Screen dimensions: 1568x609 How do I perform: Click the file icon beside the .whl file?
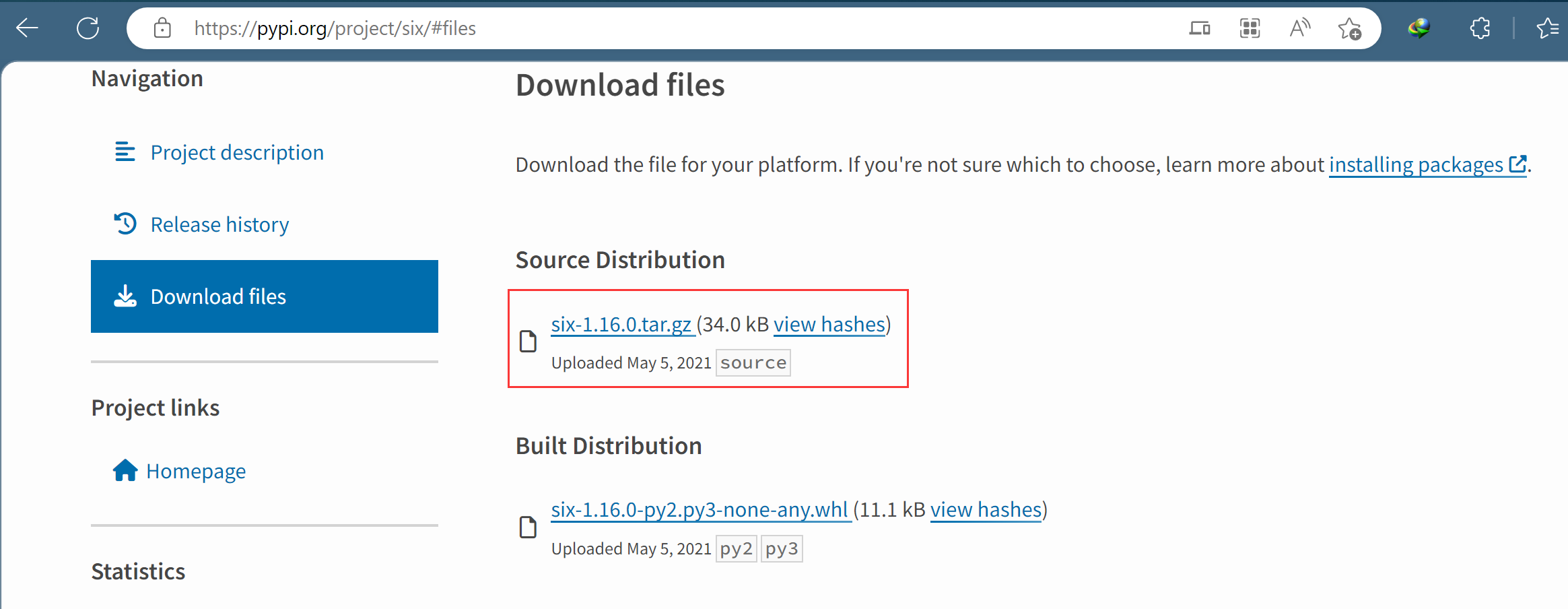coord(529,527)
